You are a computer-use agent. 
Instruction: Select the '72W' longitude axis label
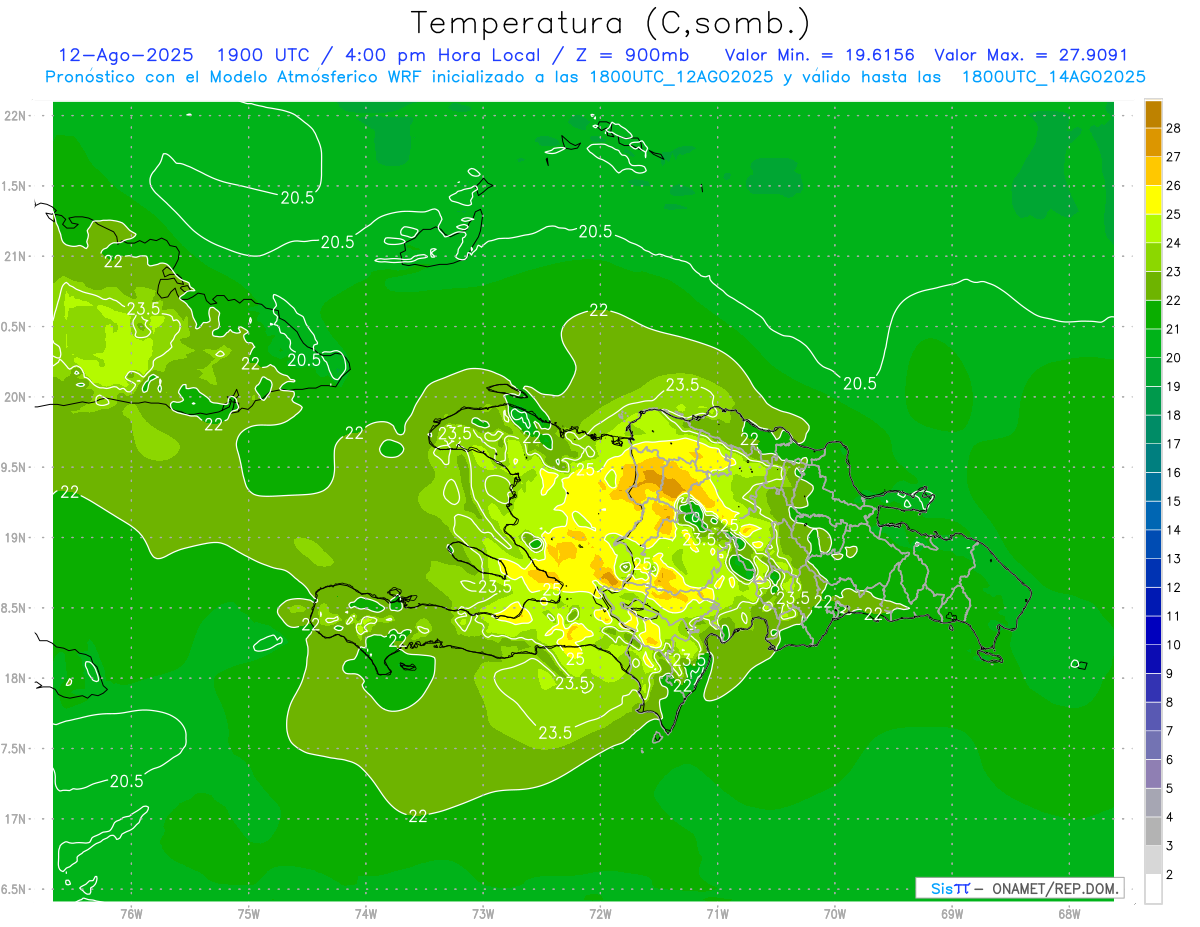coord(600,914)
